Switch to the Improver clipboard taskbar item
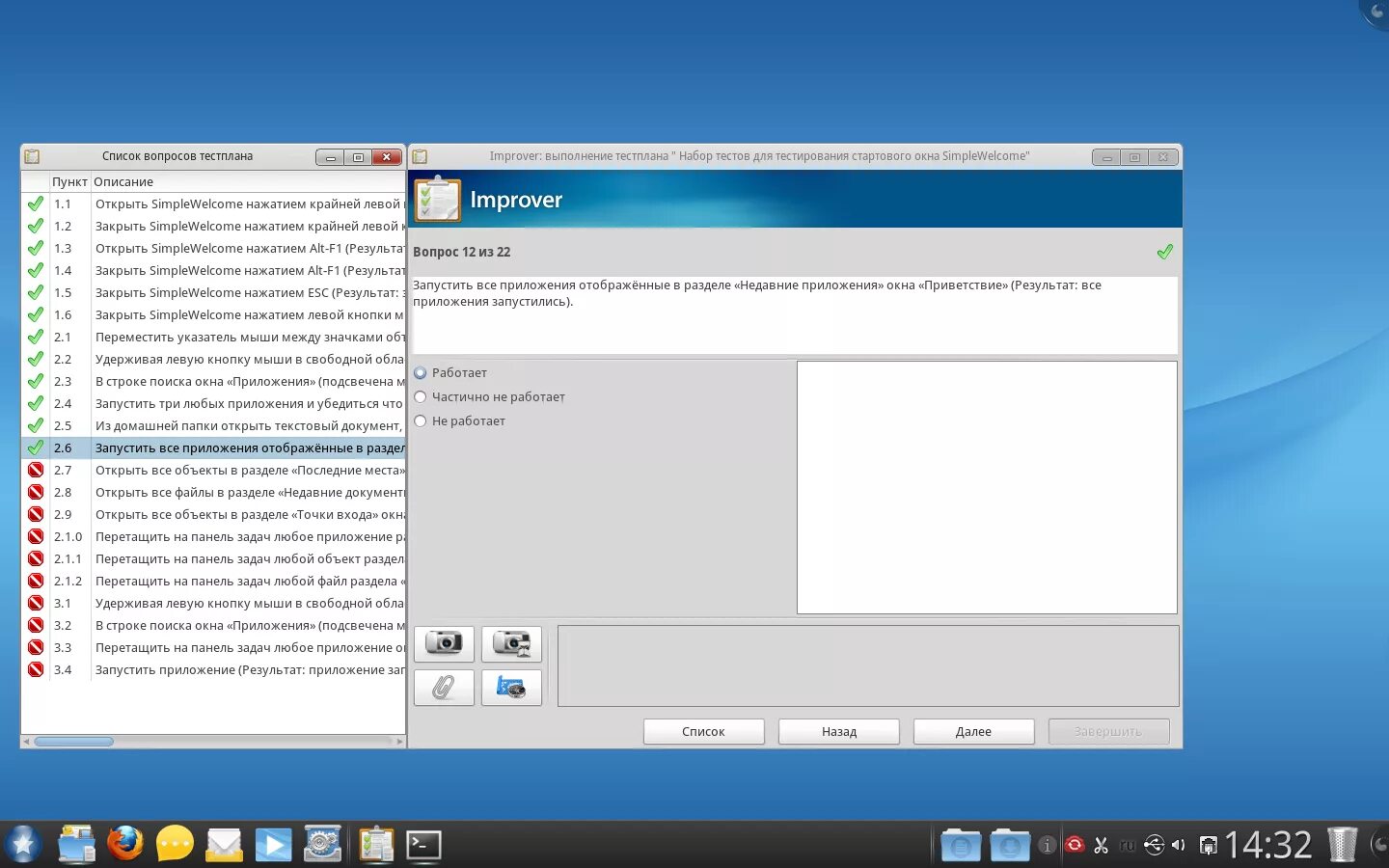The width and height of the screenshot is (1389, 868). point(376,845)
